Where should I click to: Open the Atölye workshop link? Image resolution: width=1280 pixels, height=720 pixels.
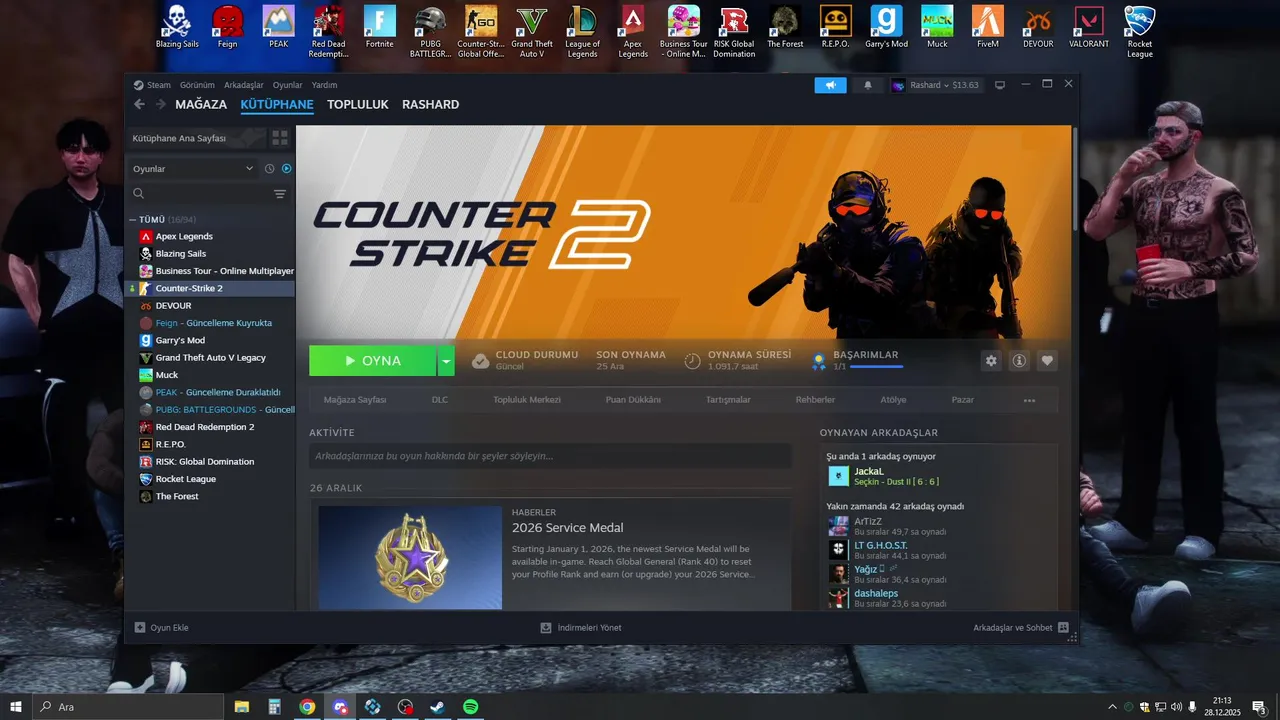pos(893,400)
